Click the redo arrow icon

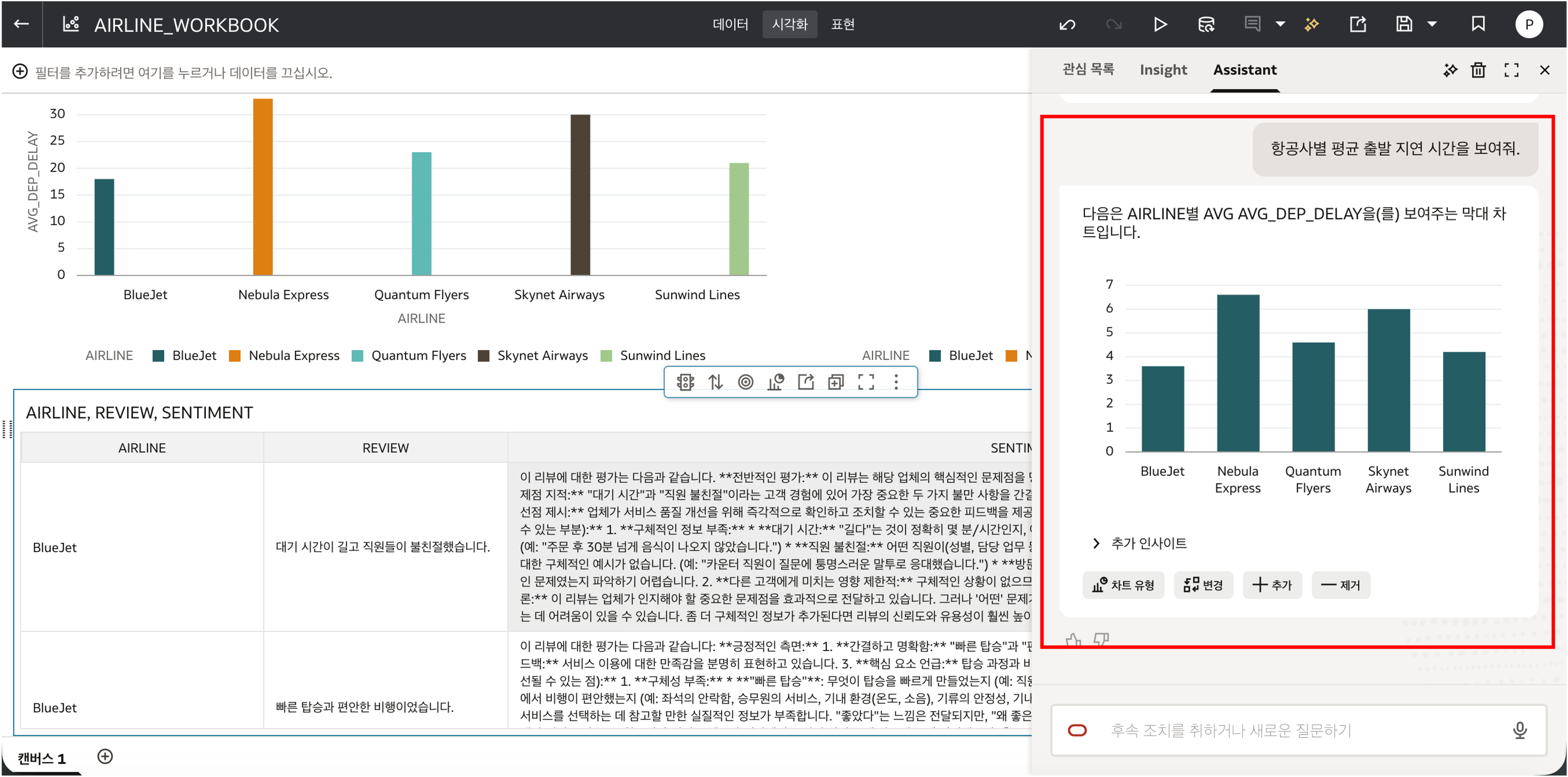pyautogui.click(x=1113, y=24)
